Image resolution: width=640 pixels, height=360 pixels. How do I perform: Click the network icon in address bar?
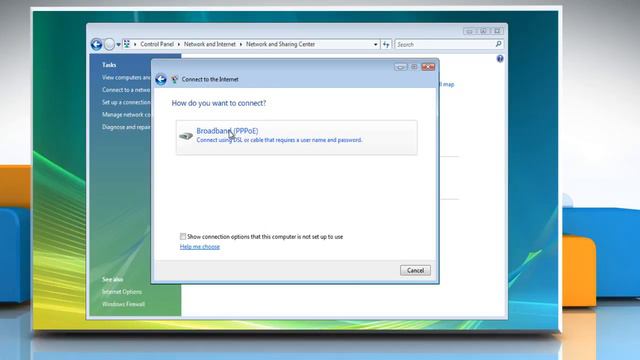point(127,44)
